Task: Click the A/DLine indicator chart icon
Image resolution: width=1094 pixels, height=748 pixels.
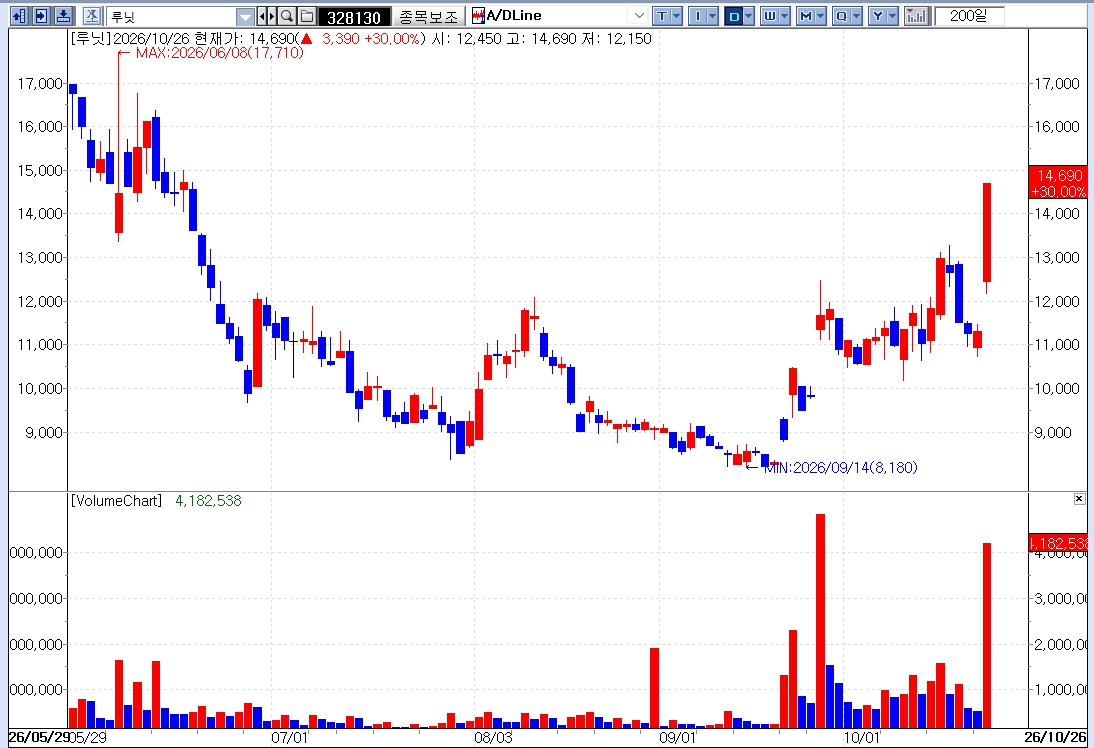Action: click(x=478, y=15)
